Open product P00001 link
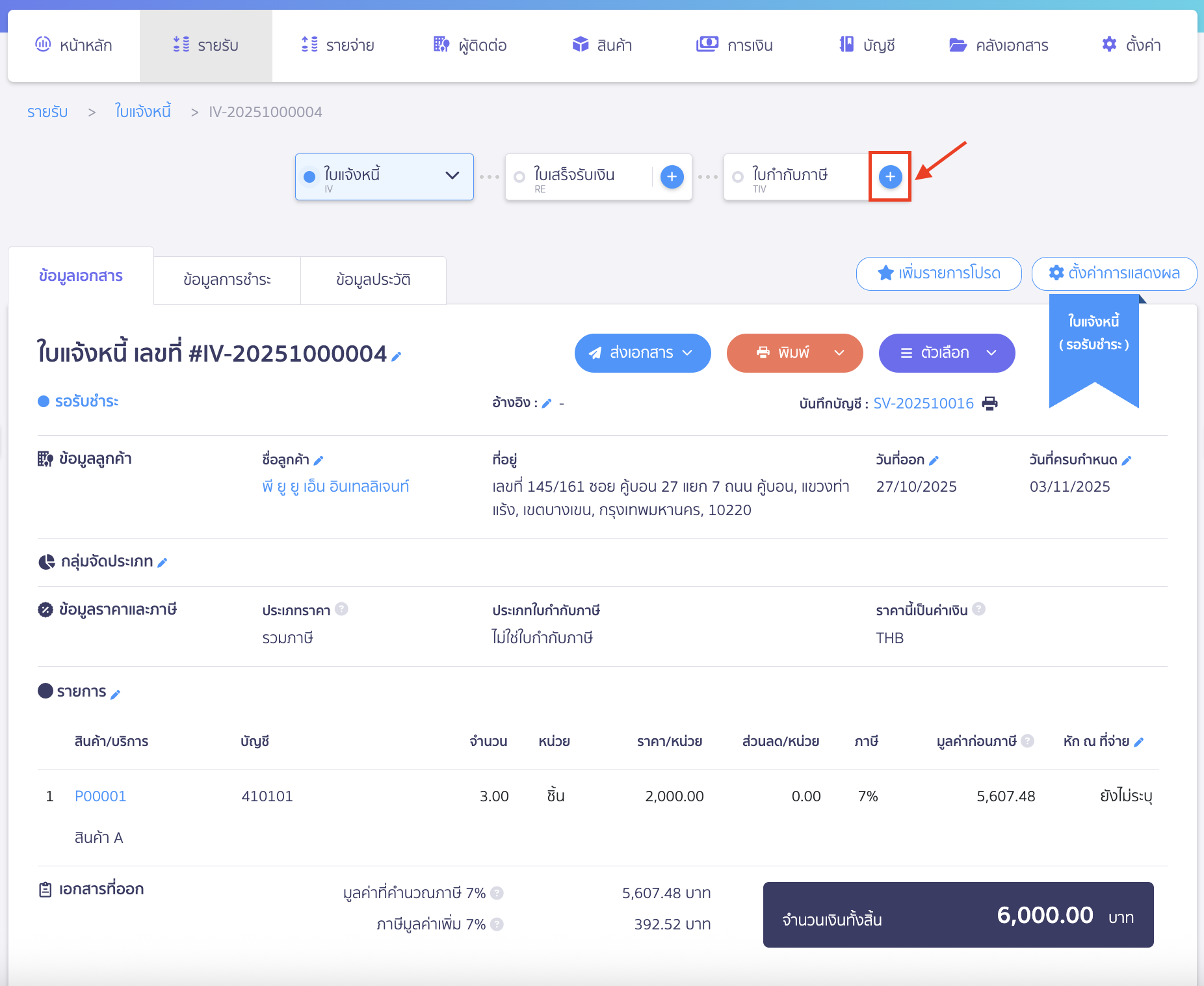The height and width of the screenshot is (986, 1204). click(101, 795)
